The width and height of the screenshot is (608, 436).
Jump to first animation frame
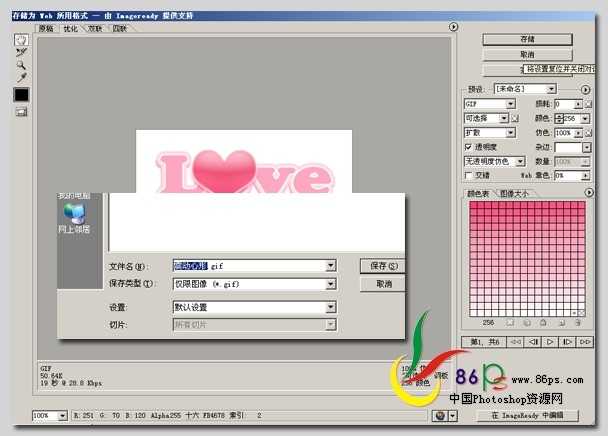point(516,342)
